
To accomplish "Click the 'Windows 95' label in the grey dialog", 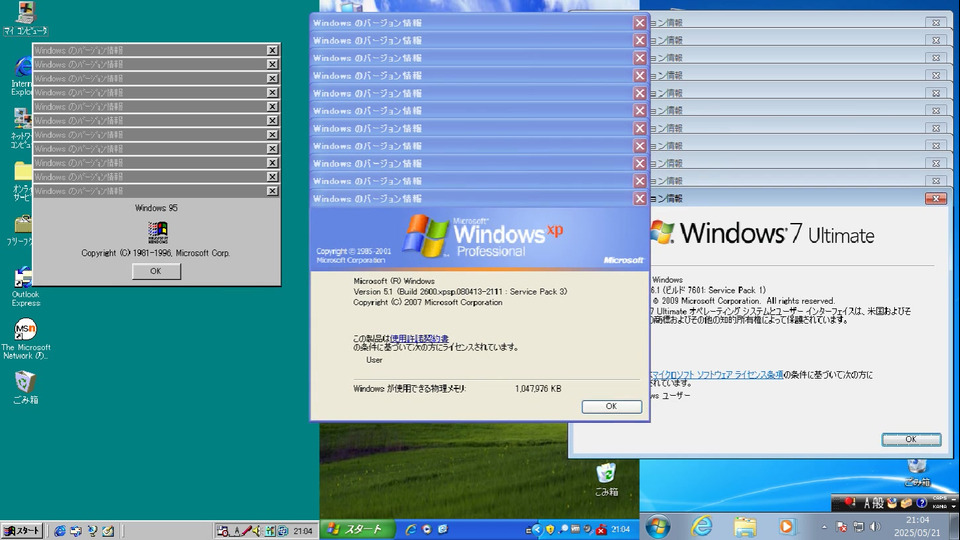I will [156, 208].
